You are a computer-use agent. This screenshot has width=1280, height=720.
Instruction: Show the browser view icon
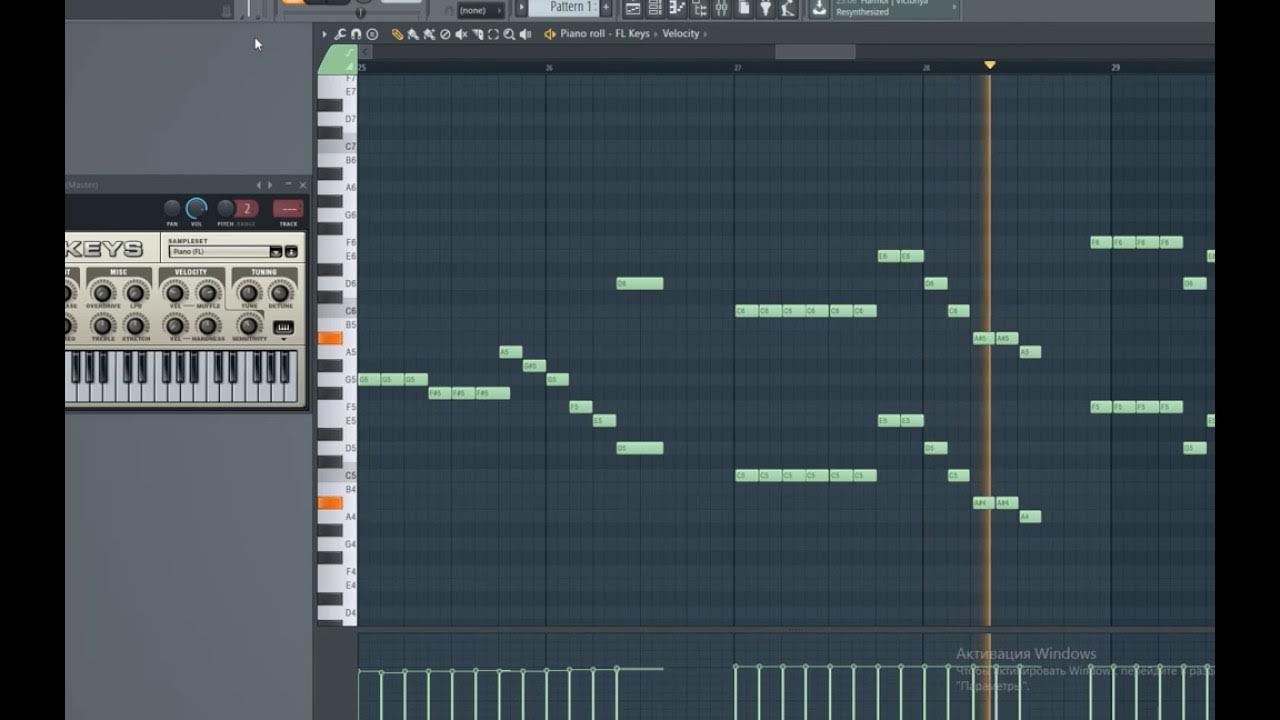coord(700,8)
